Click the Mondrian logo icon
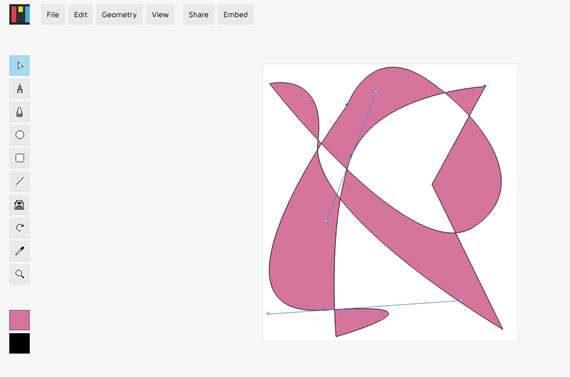Viewport: 570px width, 377px height. click(x=20, y=15)
